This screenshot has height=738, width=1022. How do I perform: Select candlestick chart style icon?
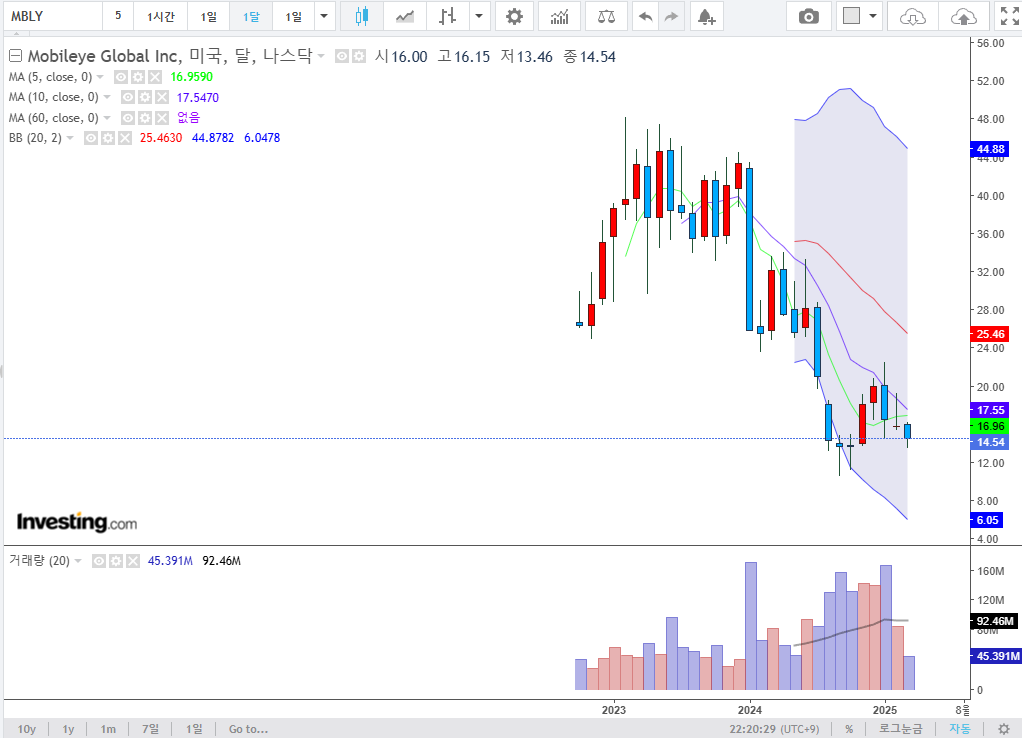pyautogui.click(x=362, y=16)
